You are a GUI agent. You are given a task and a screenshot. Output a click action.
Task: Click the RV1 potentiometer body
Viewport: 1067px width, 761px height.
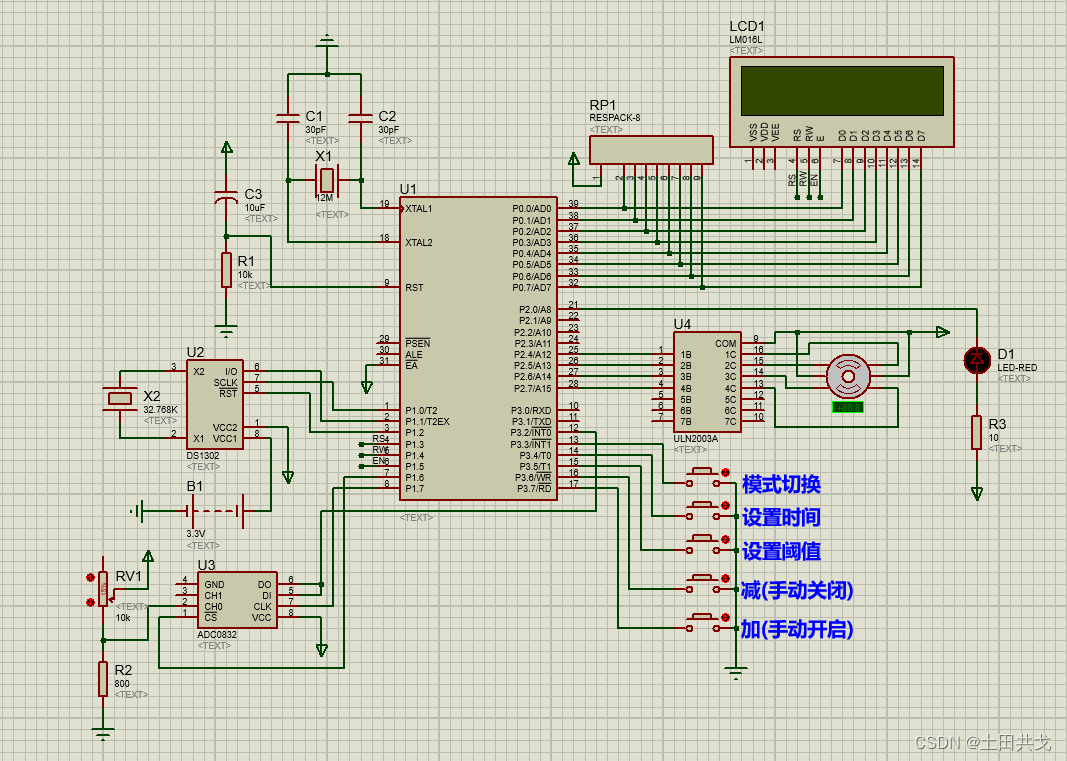(x=103, y=589)
